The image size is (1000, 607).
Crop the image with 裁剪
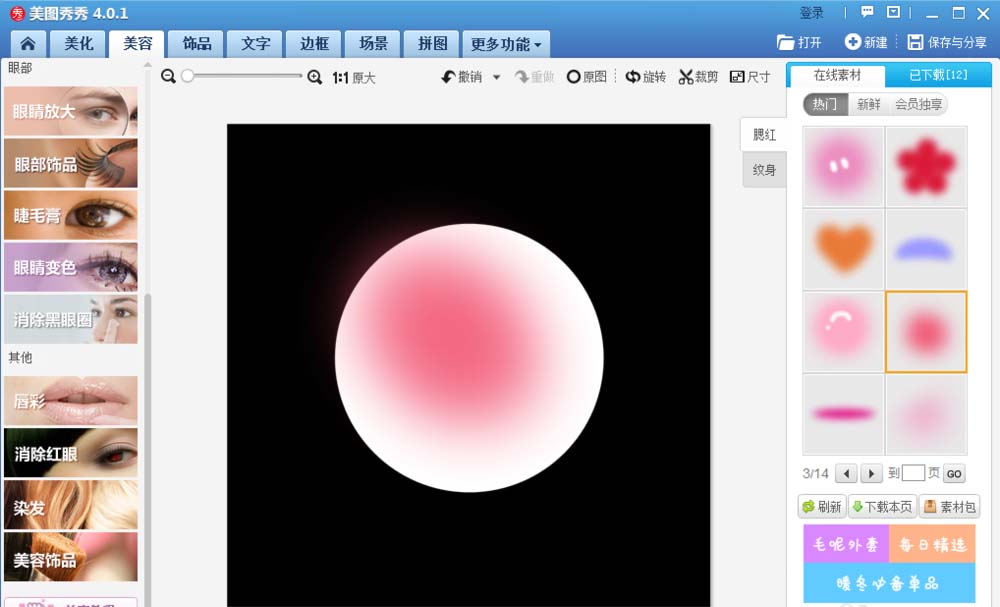(x=698, y=77)
